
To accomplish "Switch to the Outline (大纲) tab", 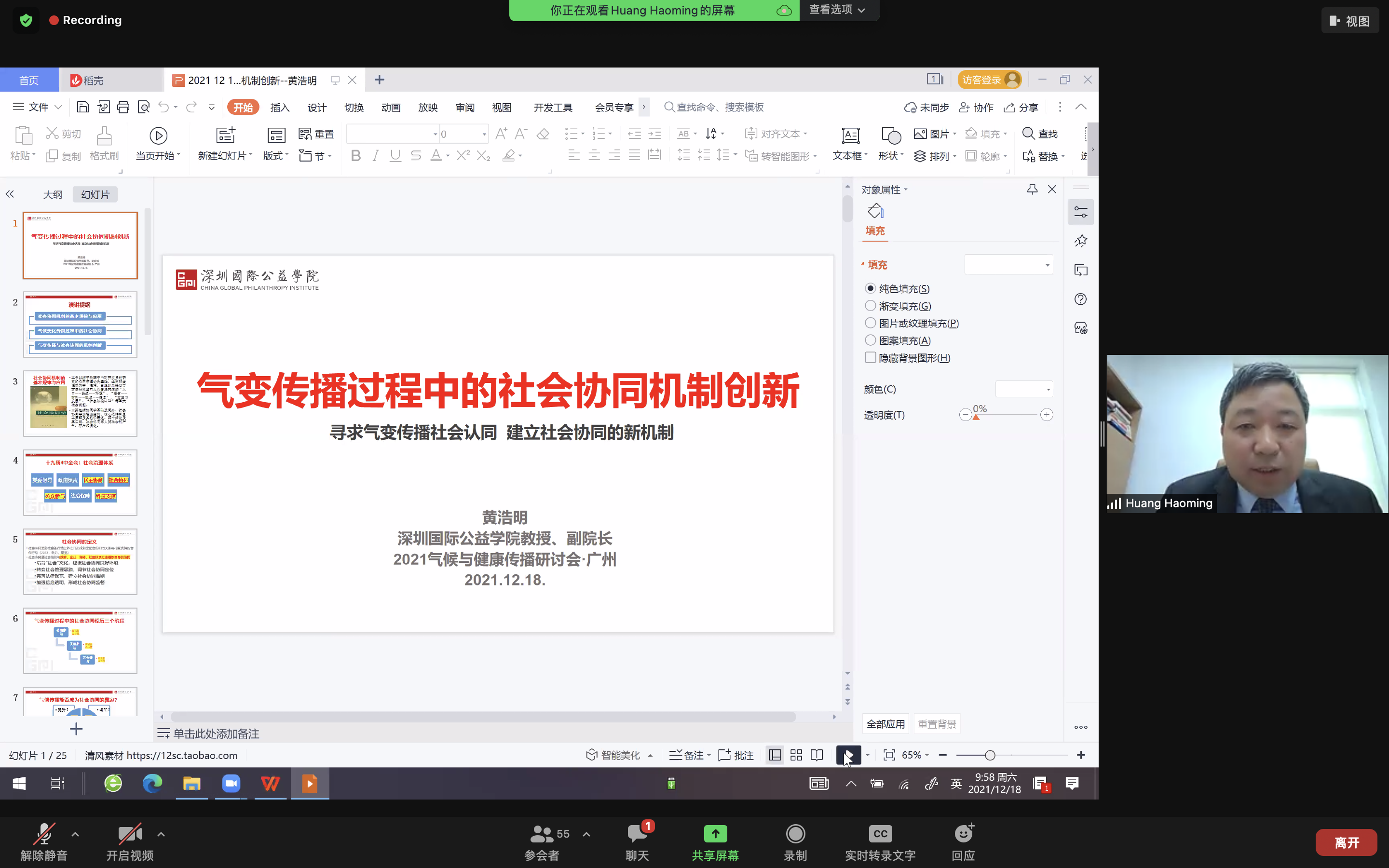I will 52,195.
